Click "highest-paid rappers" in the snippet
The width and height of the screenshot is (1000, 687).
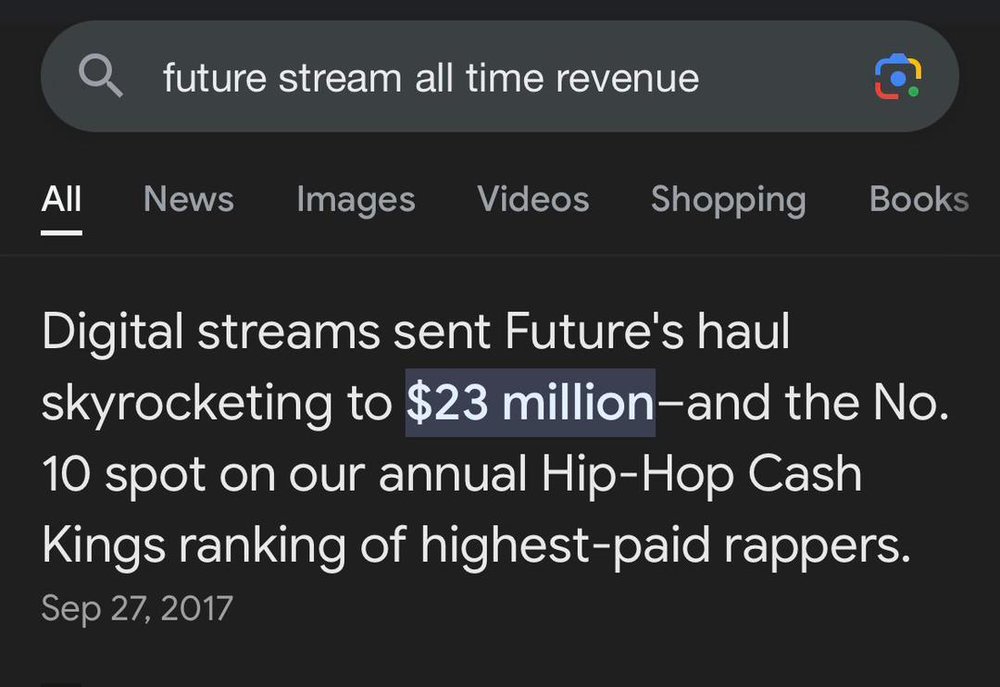[665, 545]
